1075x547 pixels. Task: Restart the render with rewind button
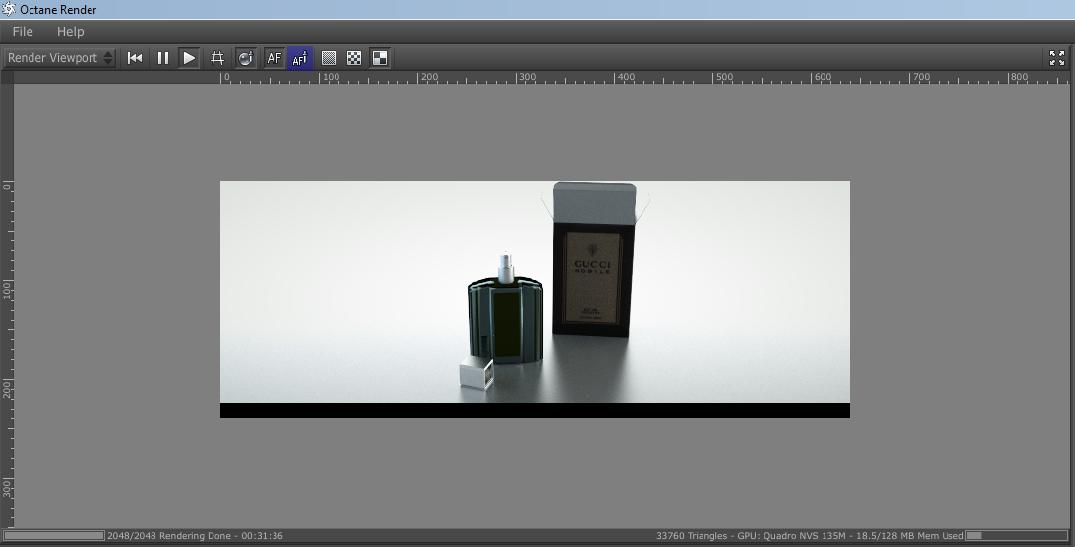pos(135,58)
